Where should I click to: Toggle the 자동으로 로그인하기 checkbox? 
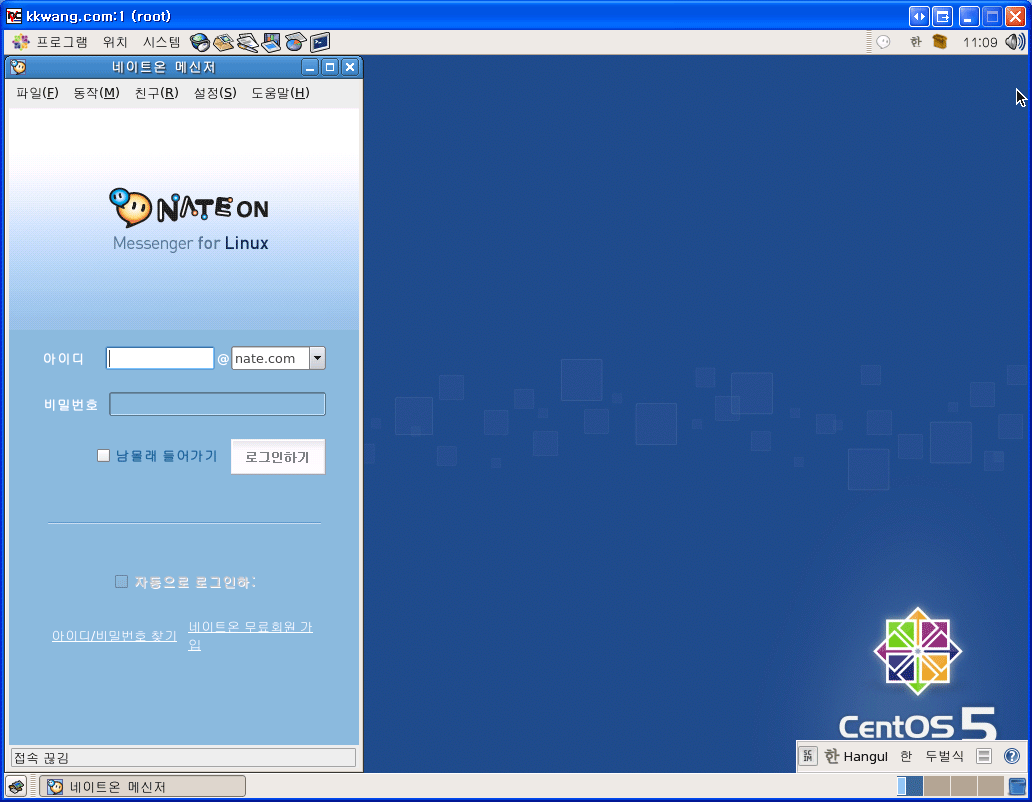click(x=121, y=582)
